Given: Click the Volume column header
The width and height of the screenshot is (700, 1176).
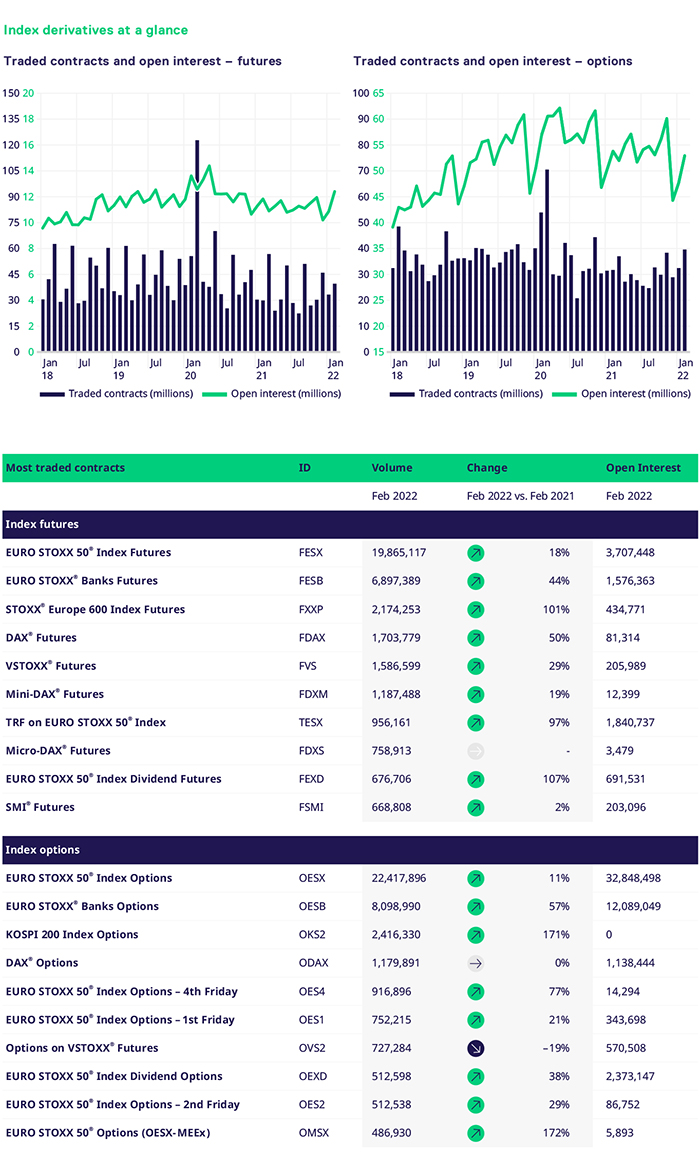Looking at the screenshot, I should pyautogui.click(x=392, y=468).
